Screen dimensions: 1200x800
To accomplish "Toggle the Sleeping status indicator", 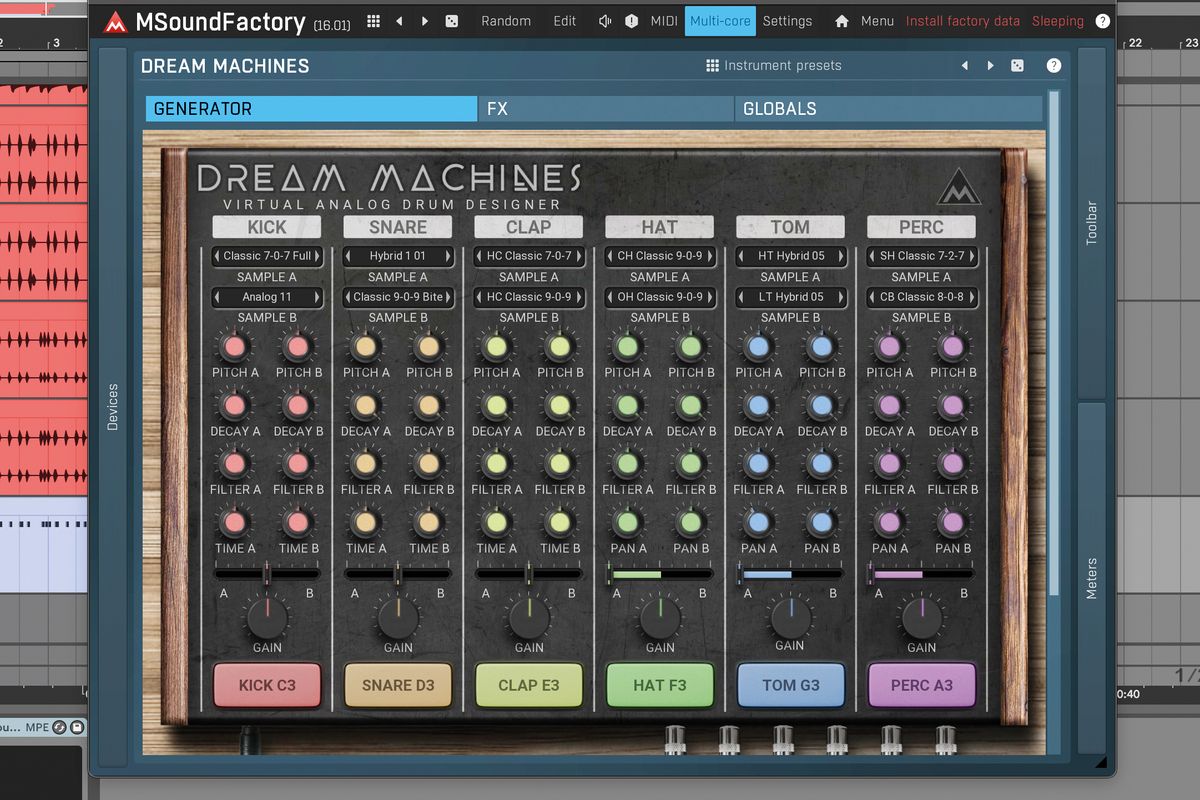I will [x=1057, y=20].
